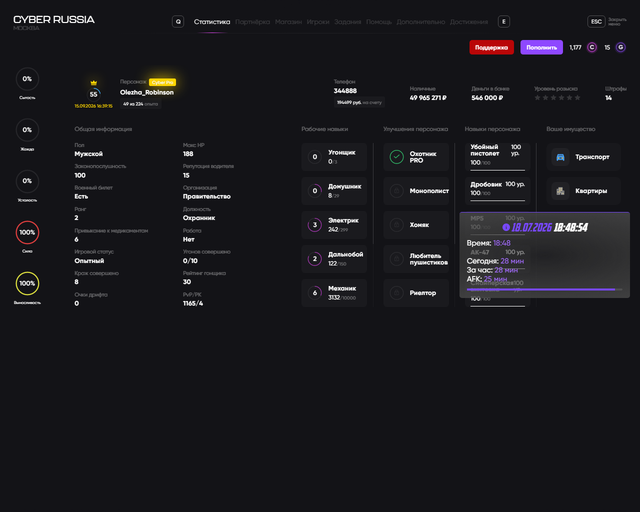The height and width of the screenshot is (512, 640).
Task: Click the phone number 344888
Action: tap(345, 91)
